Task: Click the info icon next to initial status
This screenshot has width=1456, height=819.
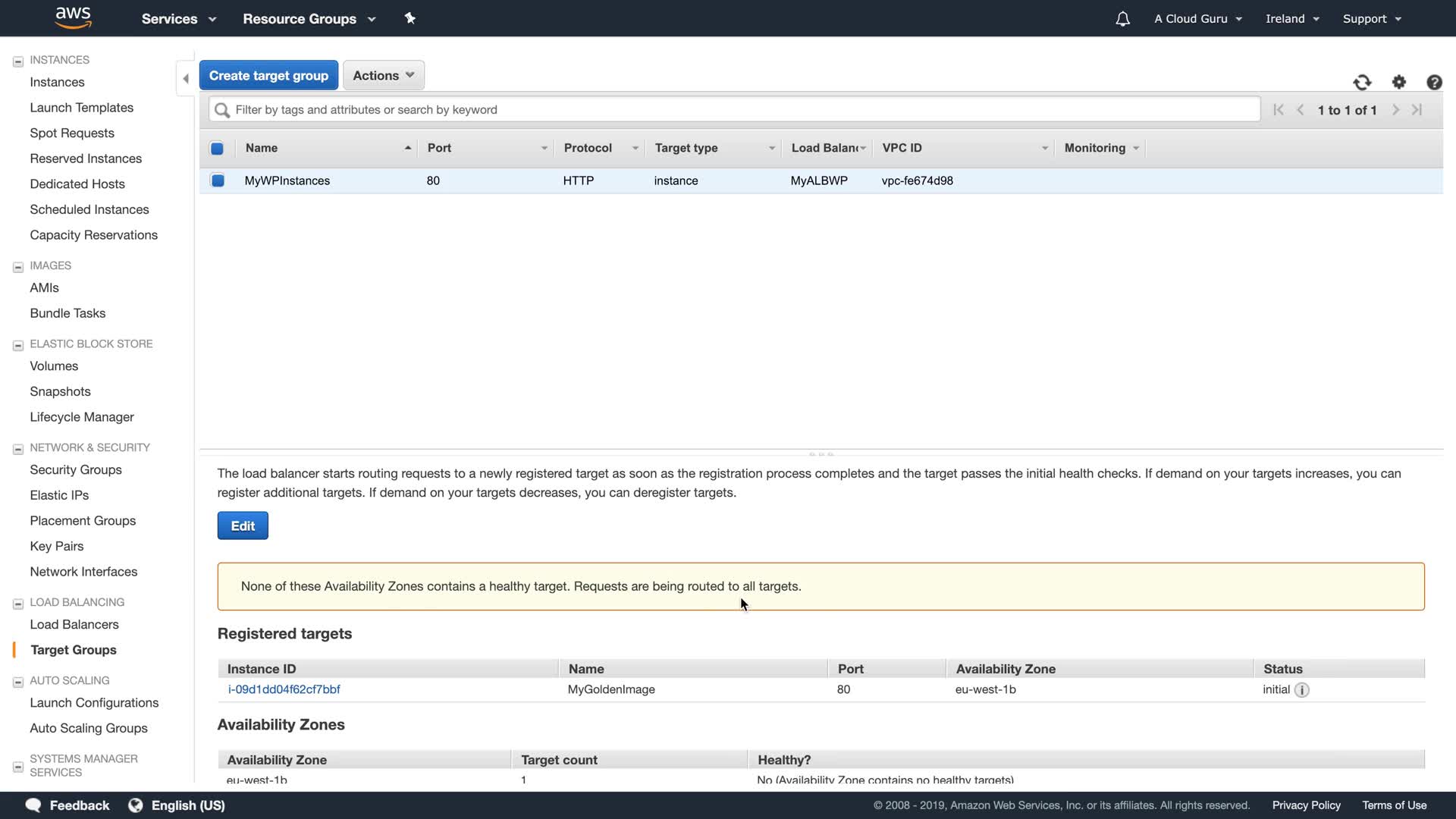Action: [1301, 690]
